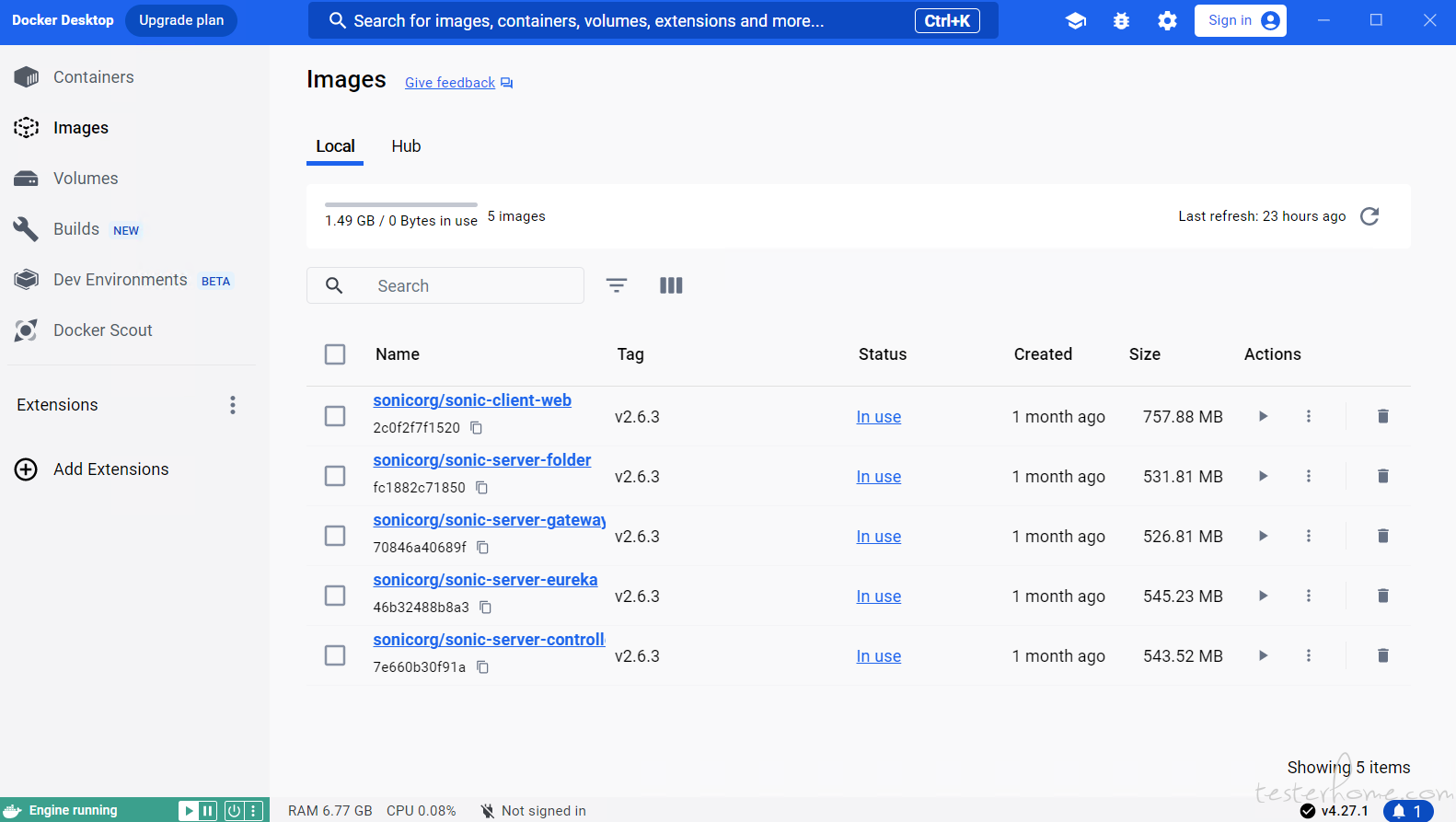
Task: Open more actions for sonic-server-eureka
Action: pyautogui.click(x=1309, y=596)
